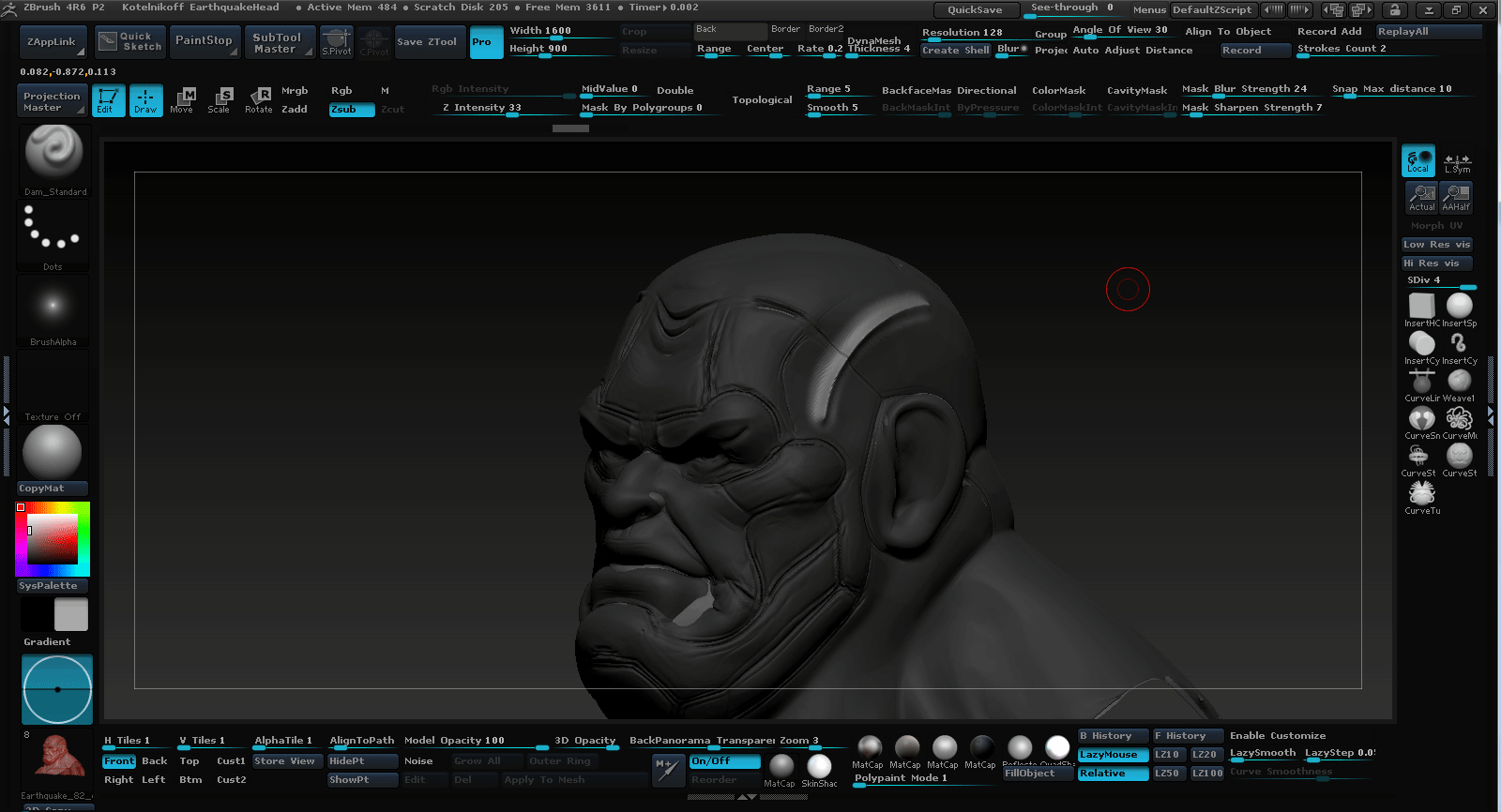Image resolution: width=1501 pixels, height=812 pixels.
Task: Click the AAHalf zoom icon
Action: (1456, 197)
